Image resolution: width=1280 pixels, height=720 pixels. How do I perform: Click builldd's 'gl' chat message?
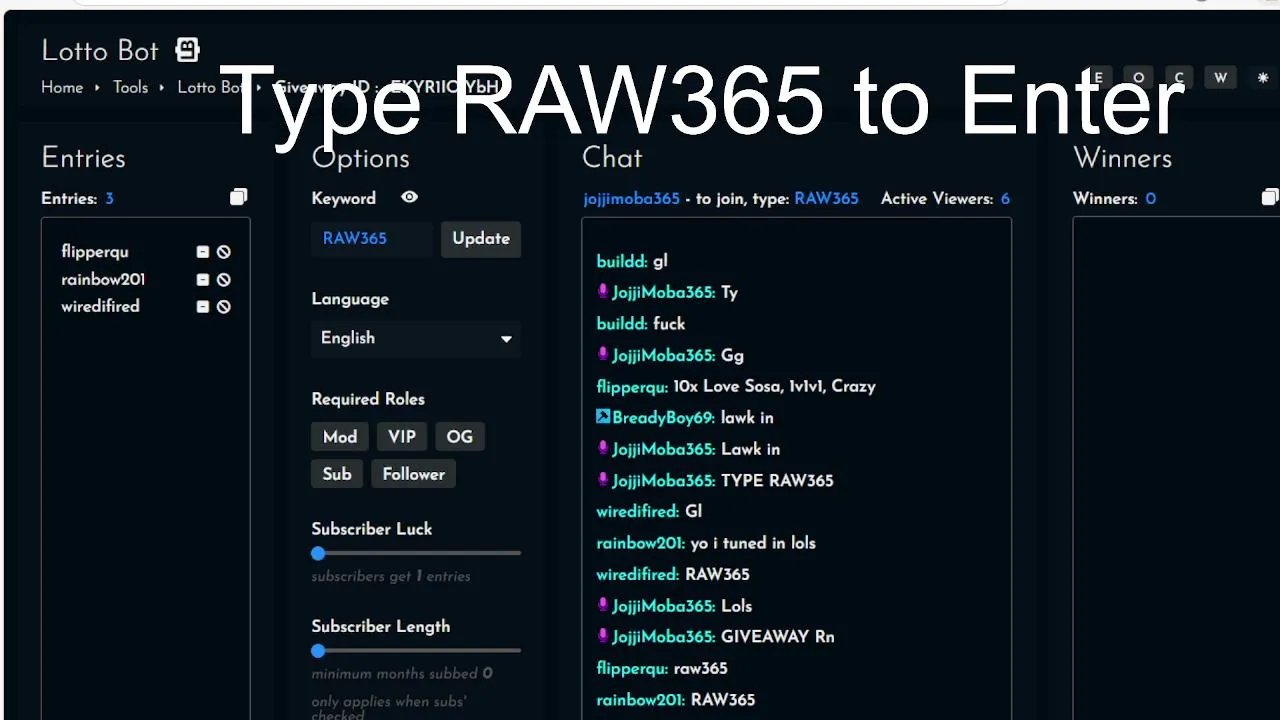[660, 262]
